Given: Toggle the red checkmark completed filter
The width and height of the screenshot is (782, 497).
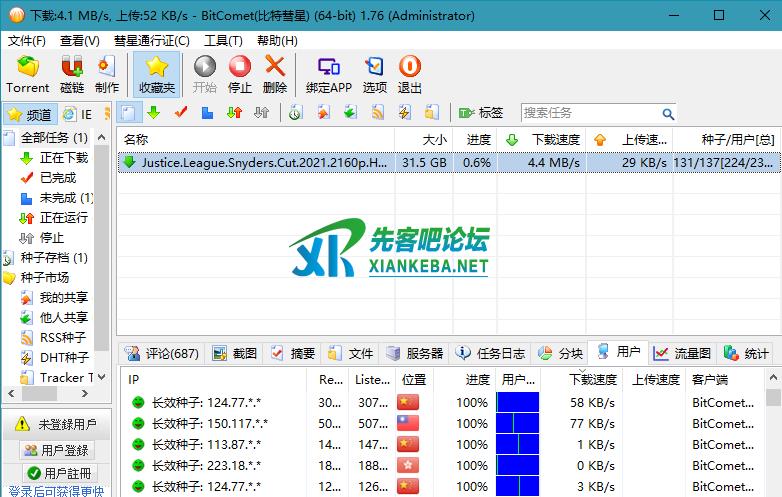Looking at the screenshot, I should coord(181,113).
